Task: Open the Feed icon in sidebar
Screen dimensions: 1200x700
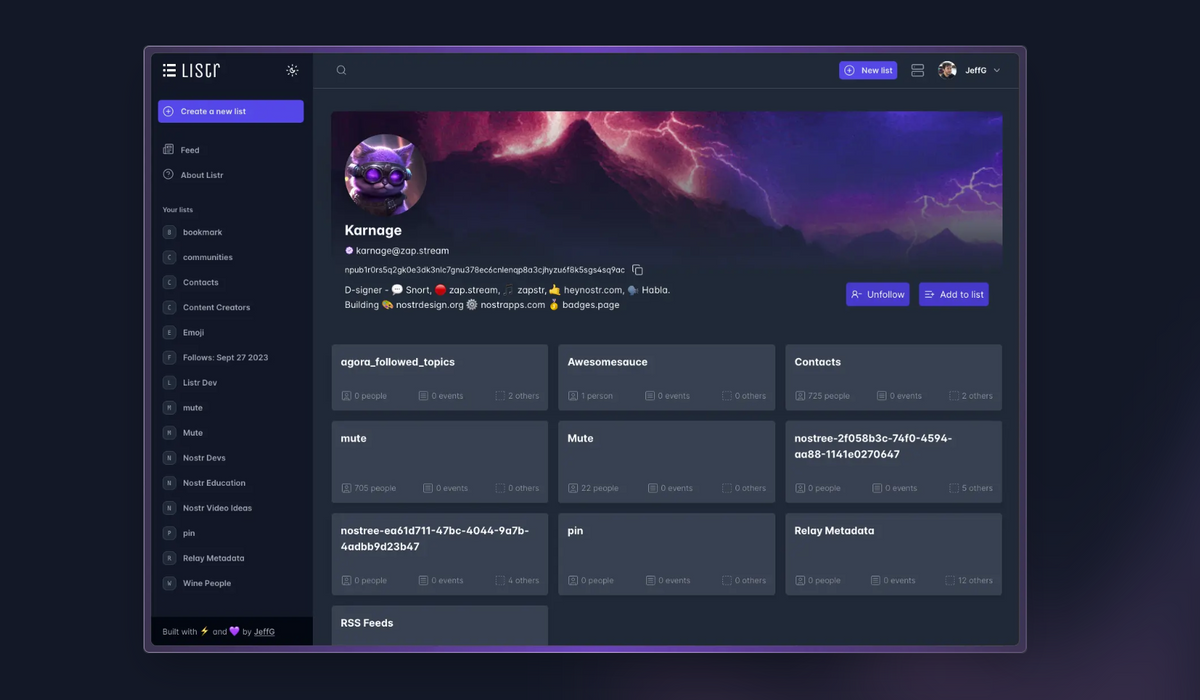Action: point(168,150)
